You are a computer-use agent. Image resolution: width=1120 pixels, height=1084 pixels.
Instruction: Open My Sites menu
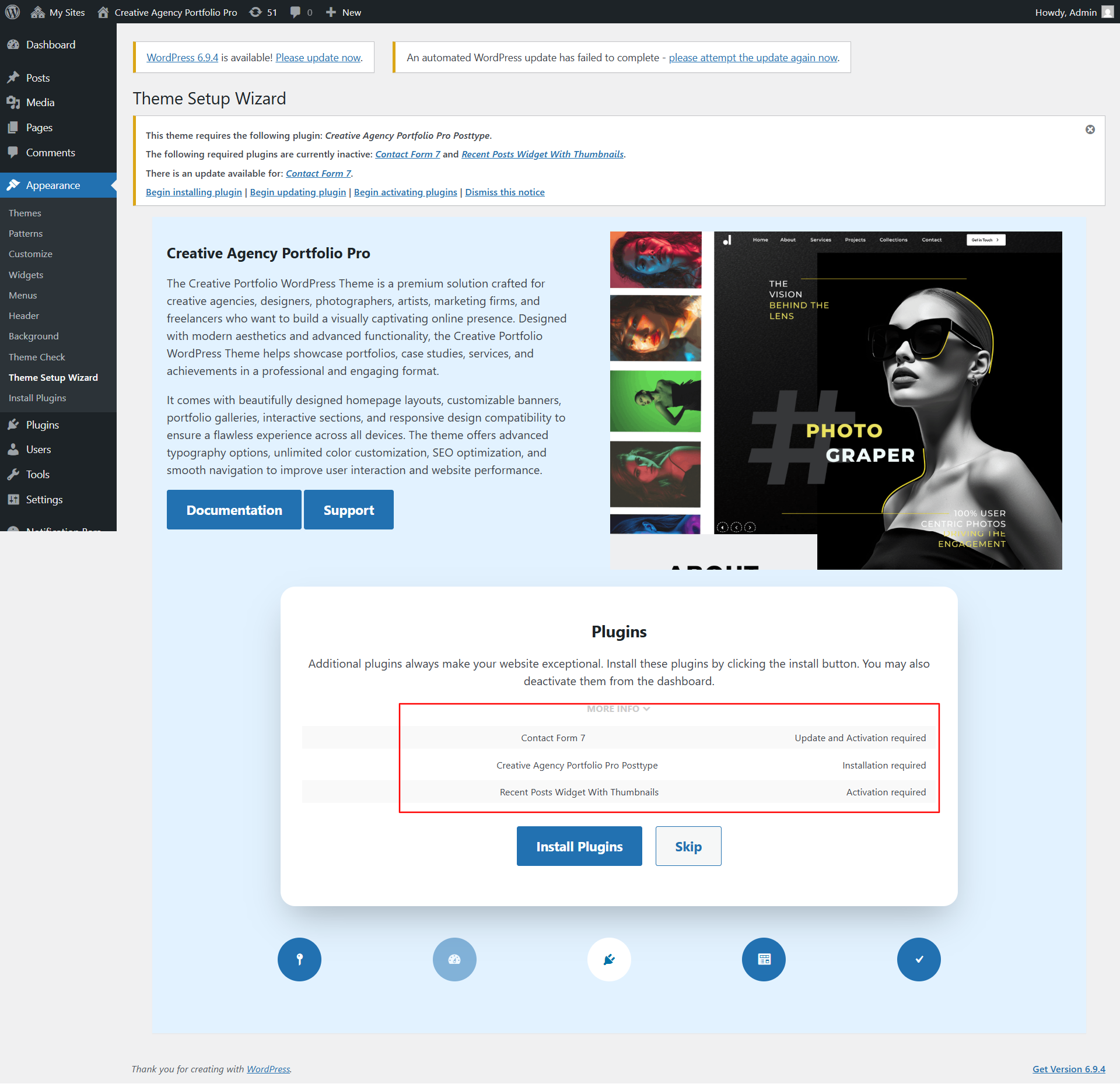pyautogui.click(x=58, y=12)
